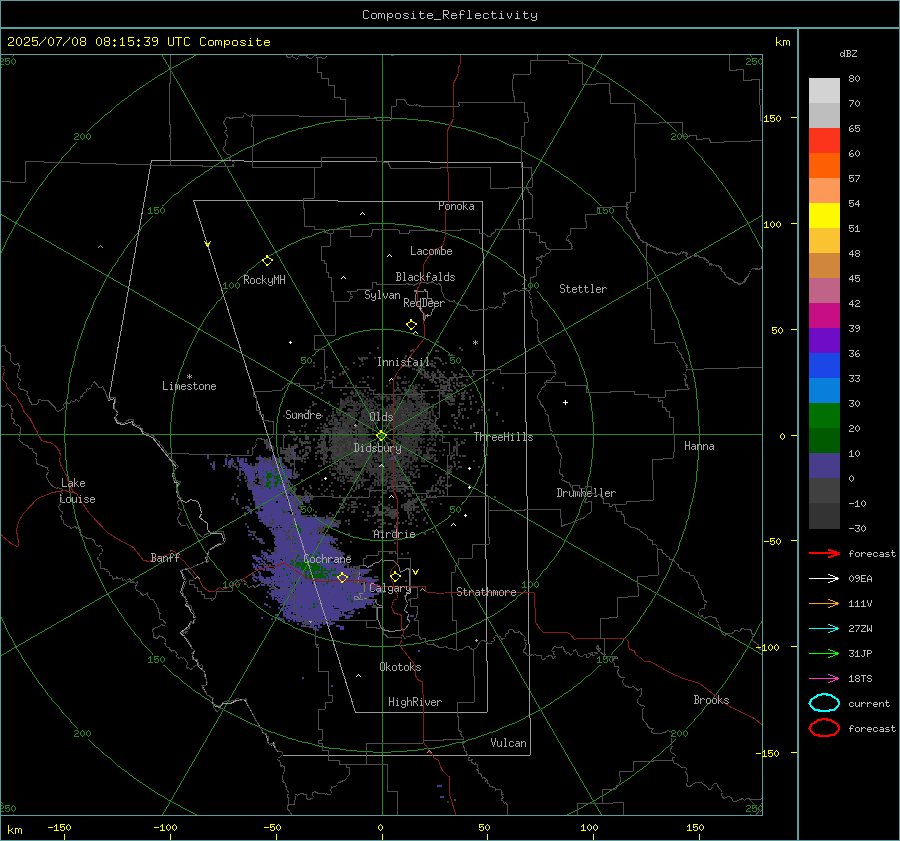Click the slate-purple 10–0 dBZ swatch
The width and height of the screenshot is (900, 841).
(824, 466)
